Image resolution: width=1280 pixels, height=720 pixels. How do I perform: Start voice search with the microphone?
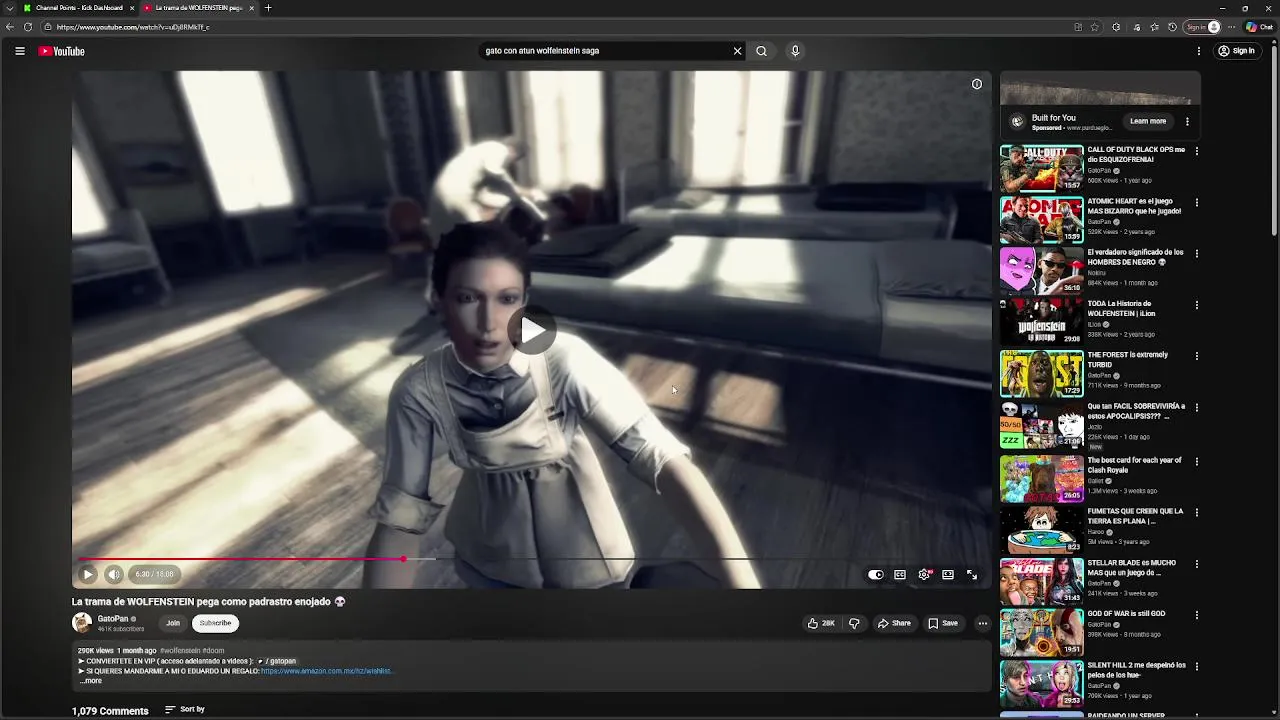click(x=795, y=51)
